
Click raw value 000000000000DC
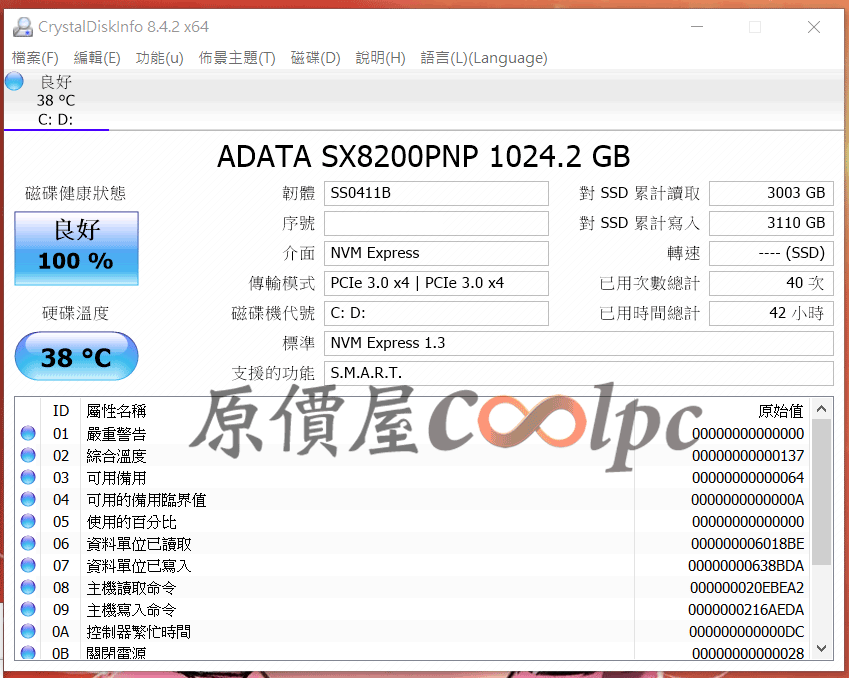point(747,631)
